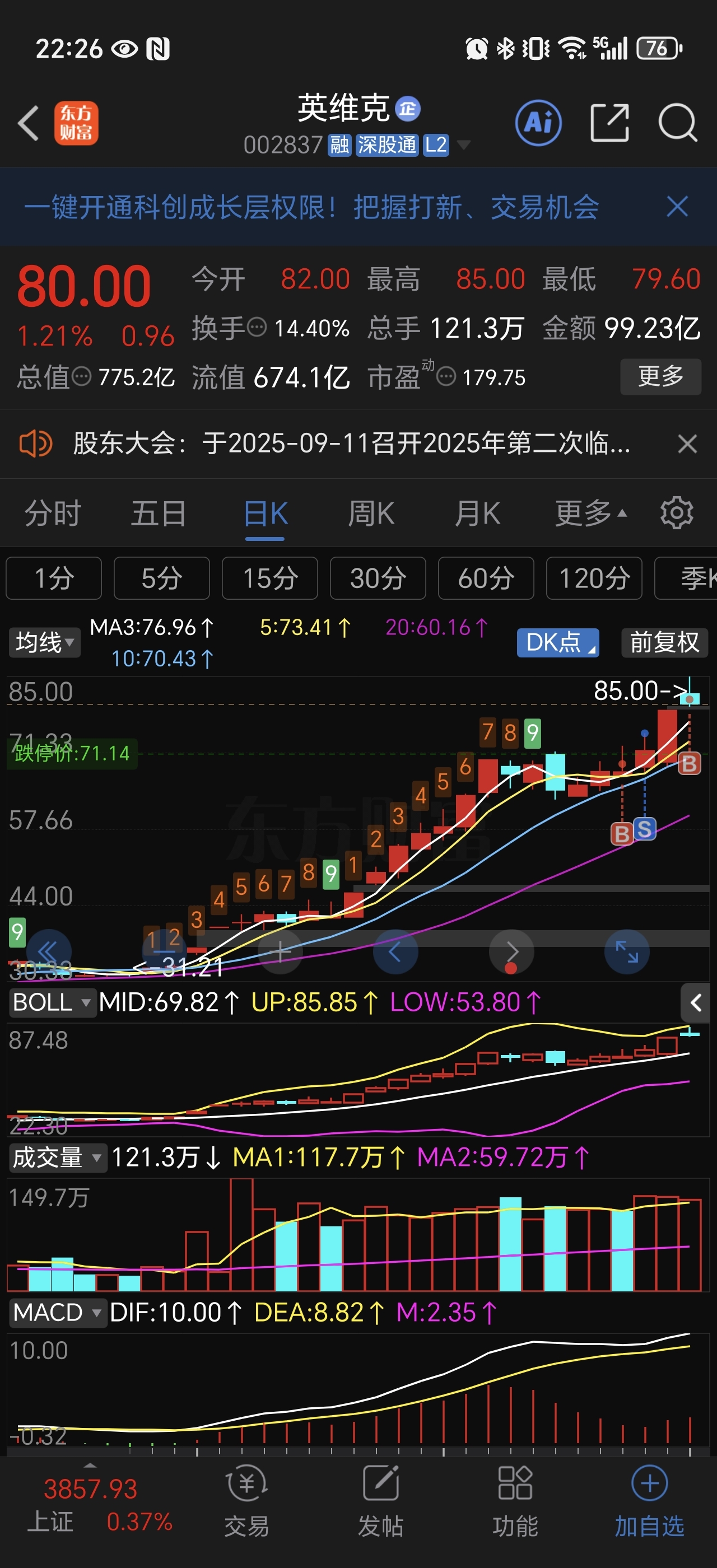
Task: Open chart settings gear icon
Action: [x=677, y=513]
